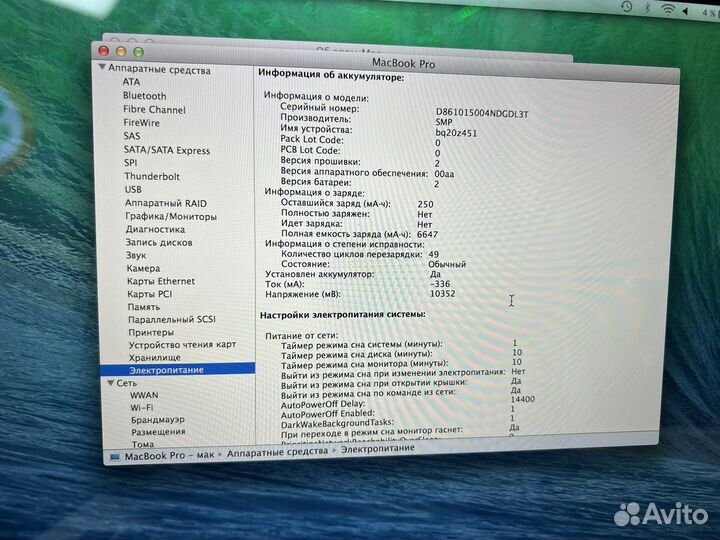720x540 pixels.
Task: Select Тома under Сеть
Action: pos(143,444)
